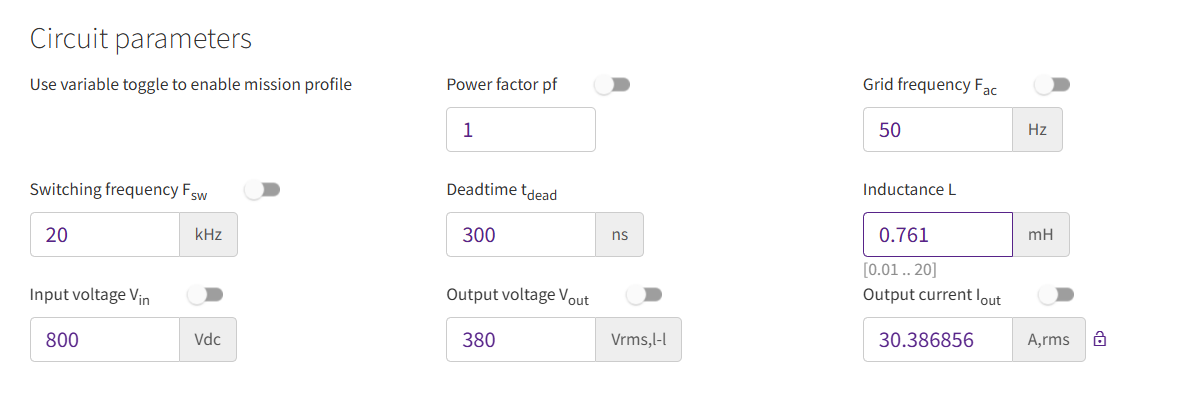Click the ns unit next to Deadtime
This screenshot has width=1177, height=397.
[619, 235]
